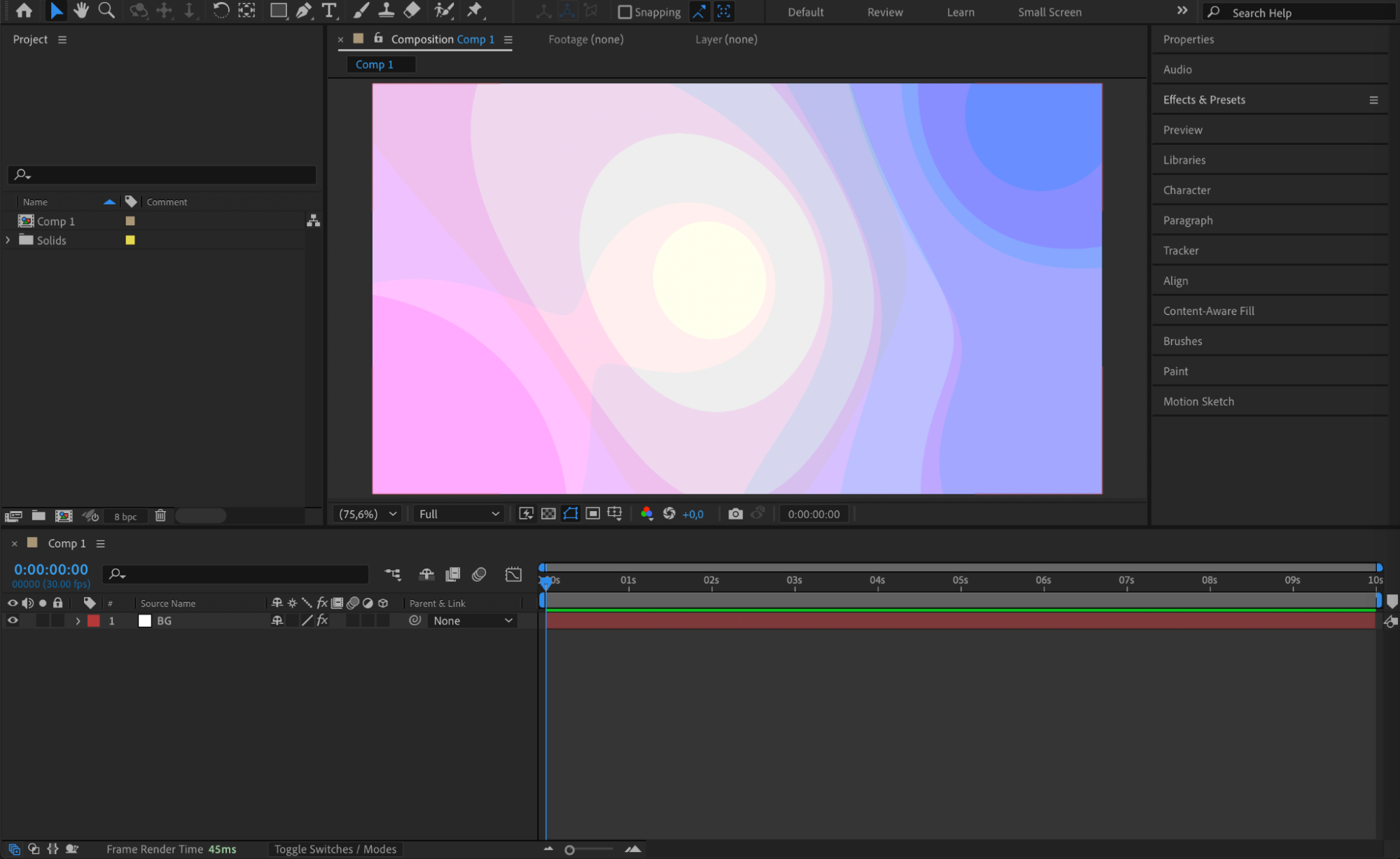Viewport: 1400px width, 859px height.
Task: Open the Full resolution dropdown
Action: pos(459,514)
